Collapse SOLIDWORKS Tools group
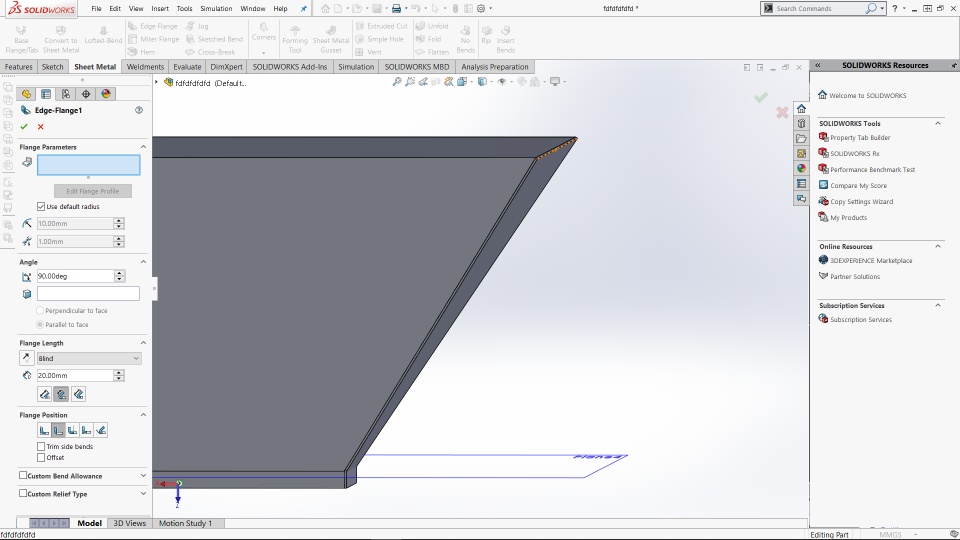960x540 pixels. (937, 124)
